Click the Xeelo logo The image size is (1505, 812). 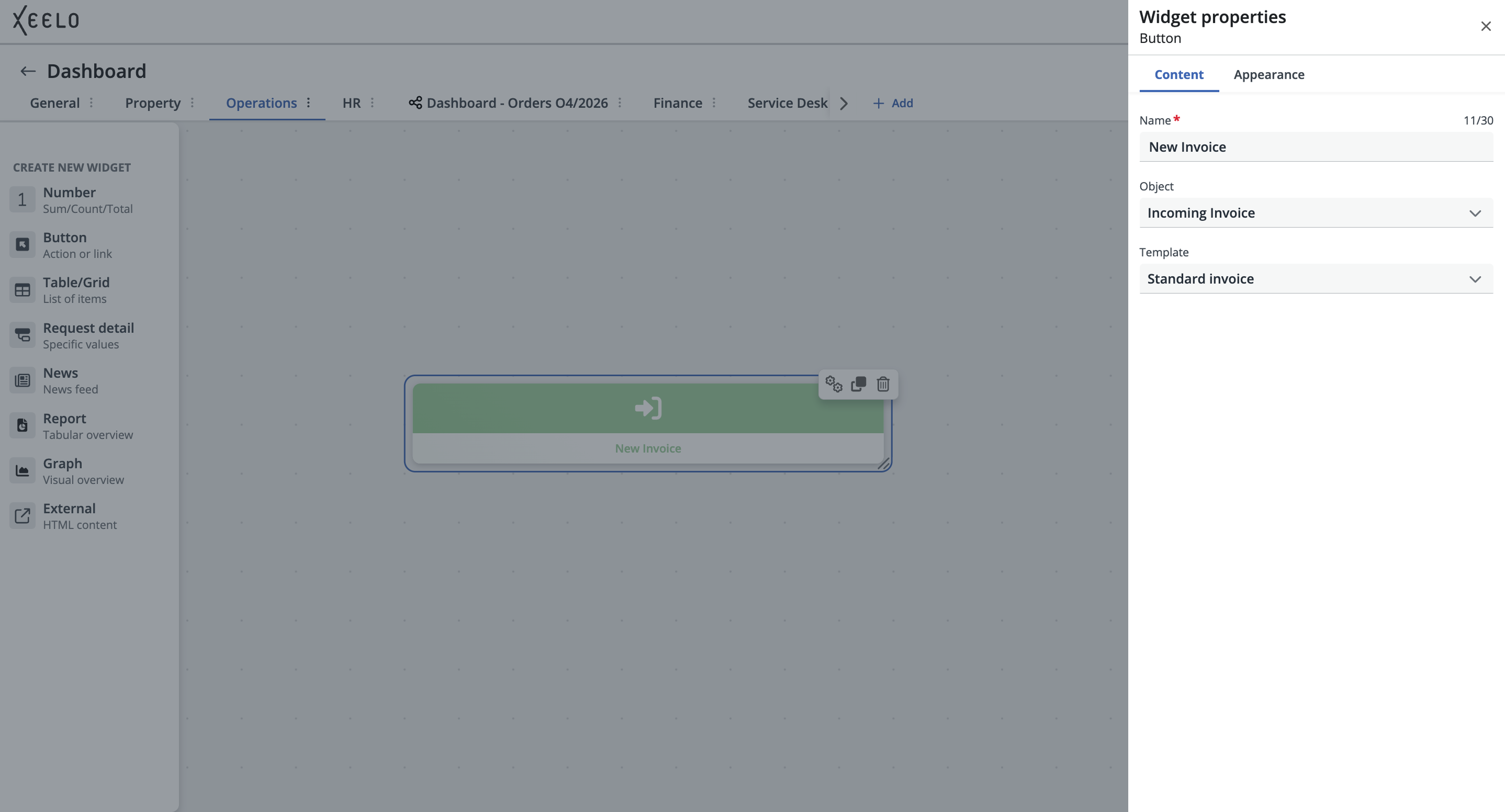tap(46, 20)
